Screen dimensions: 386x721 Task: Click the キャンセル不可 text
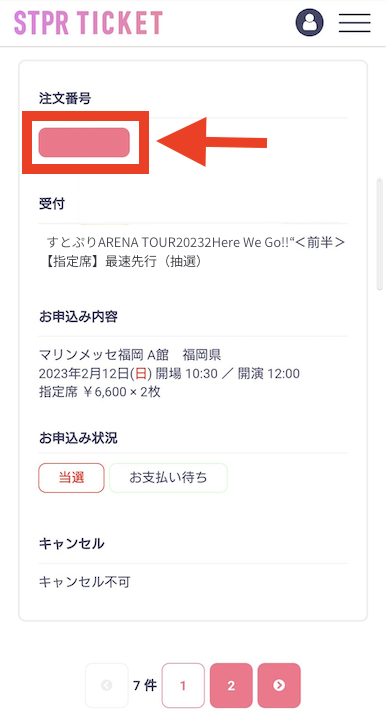pos(85,582)
